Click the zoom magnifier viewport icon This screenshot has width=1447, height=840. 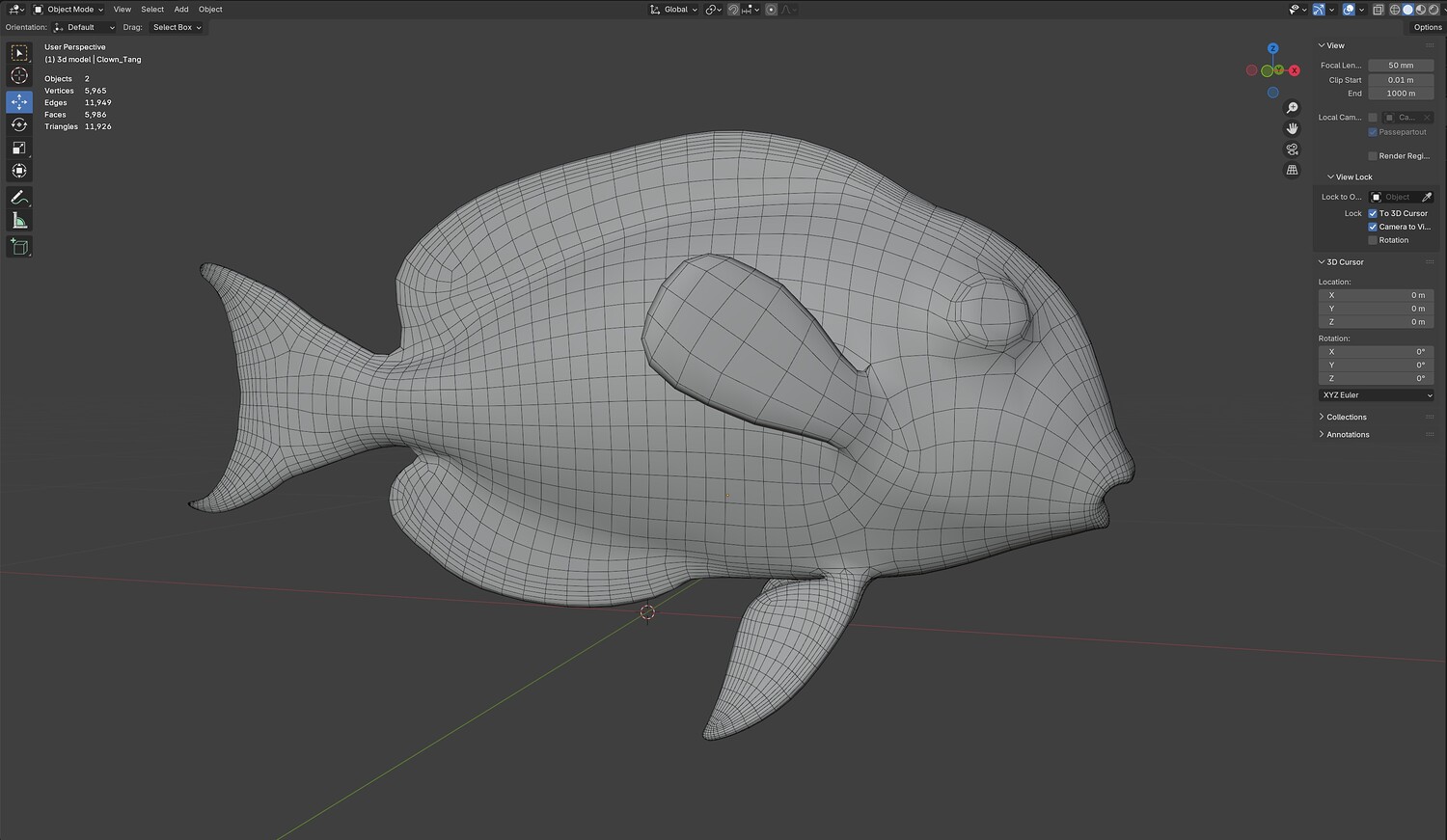coord(1292,108)
